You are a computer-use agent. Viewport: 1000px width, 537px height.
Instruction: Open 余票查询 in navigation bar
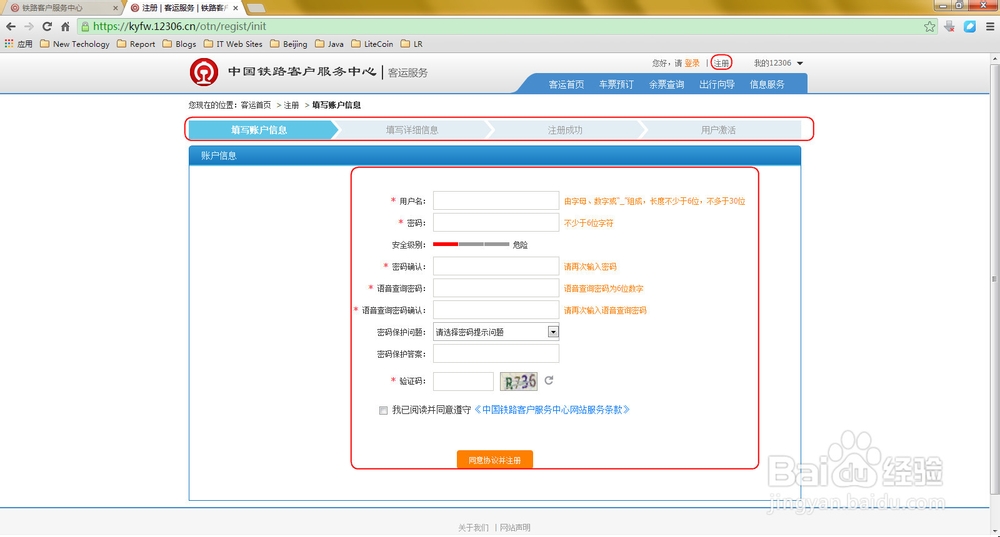coord(666,84)
